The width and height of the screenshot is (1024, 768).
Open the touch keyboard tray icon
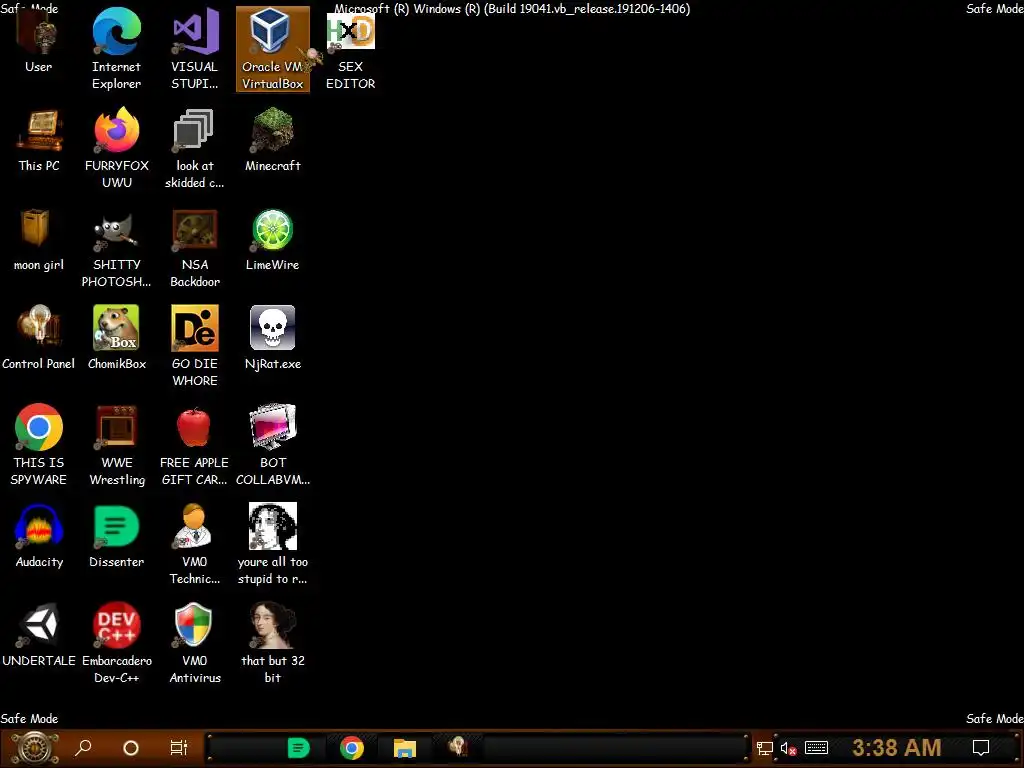coord(816,748)
